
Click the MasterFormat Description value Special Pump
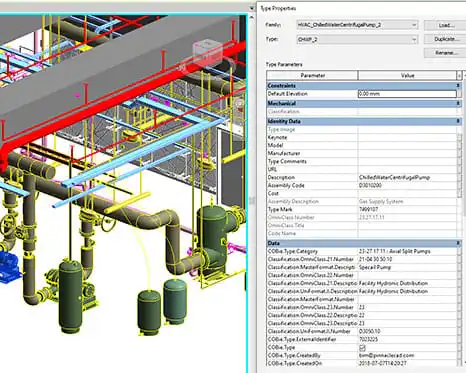pyautogui.click(x=375, y=267)
